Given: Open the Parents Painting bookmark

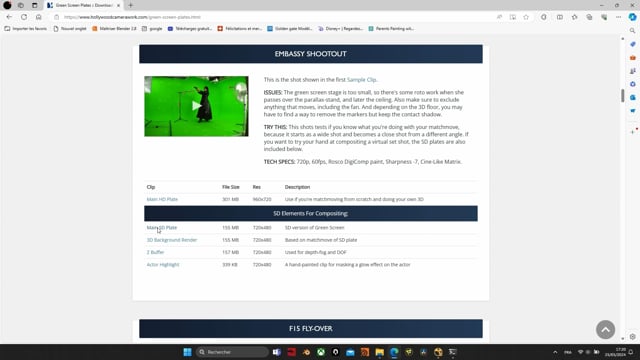Looking at the screenshot, I should pos(391,29).
